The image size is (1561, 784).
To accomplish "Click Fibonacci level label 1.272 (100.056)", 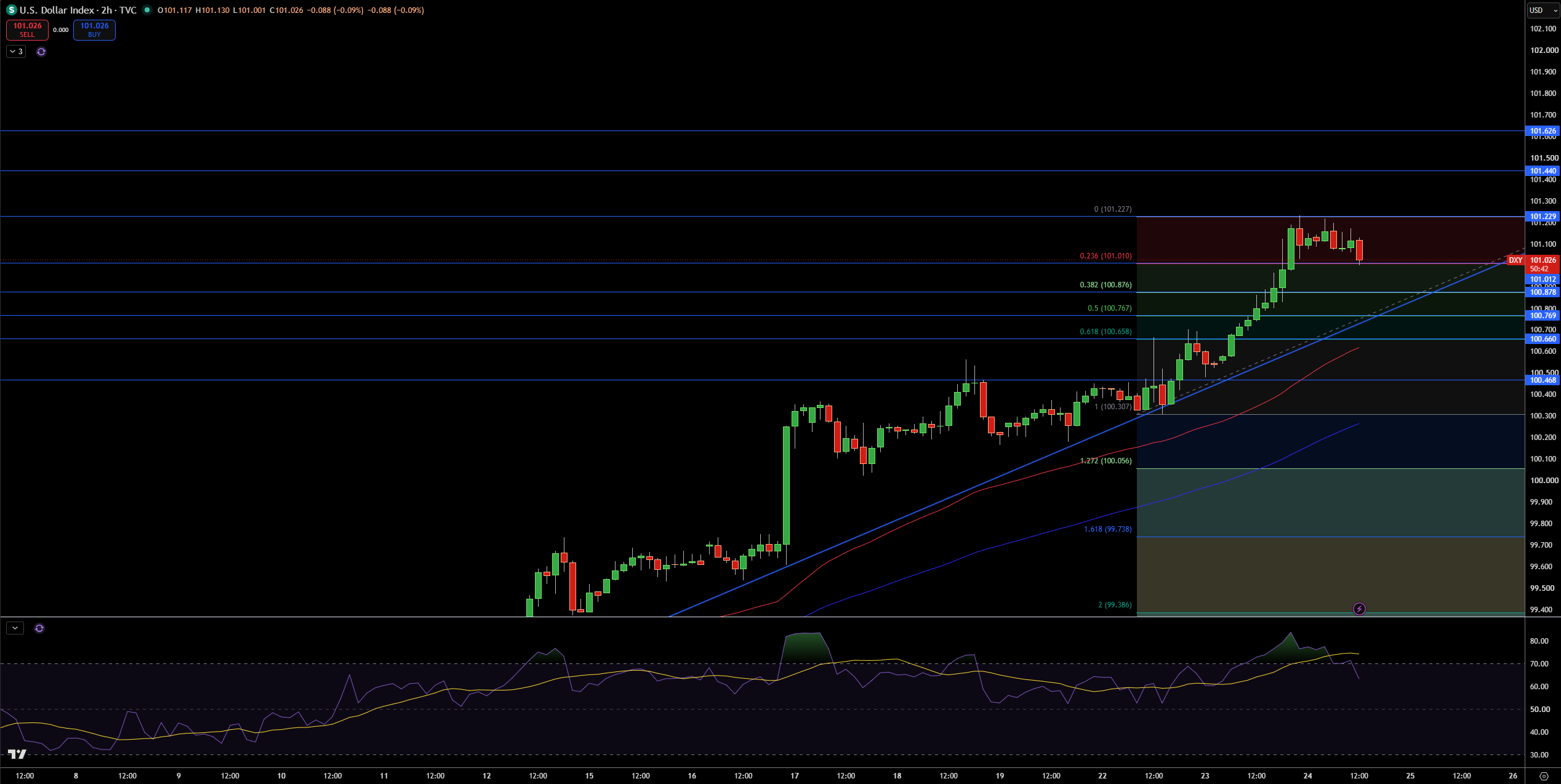I will (1106, 461).
